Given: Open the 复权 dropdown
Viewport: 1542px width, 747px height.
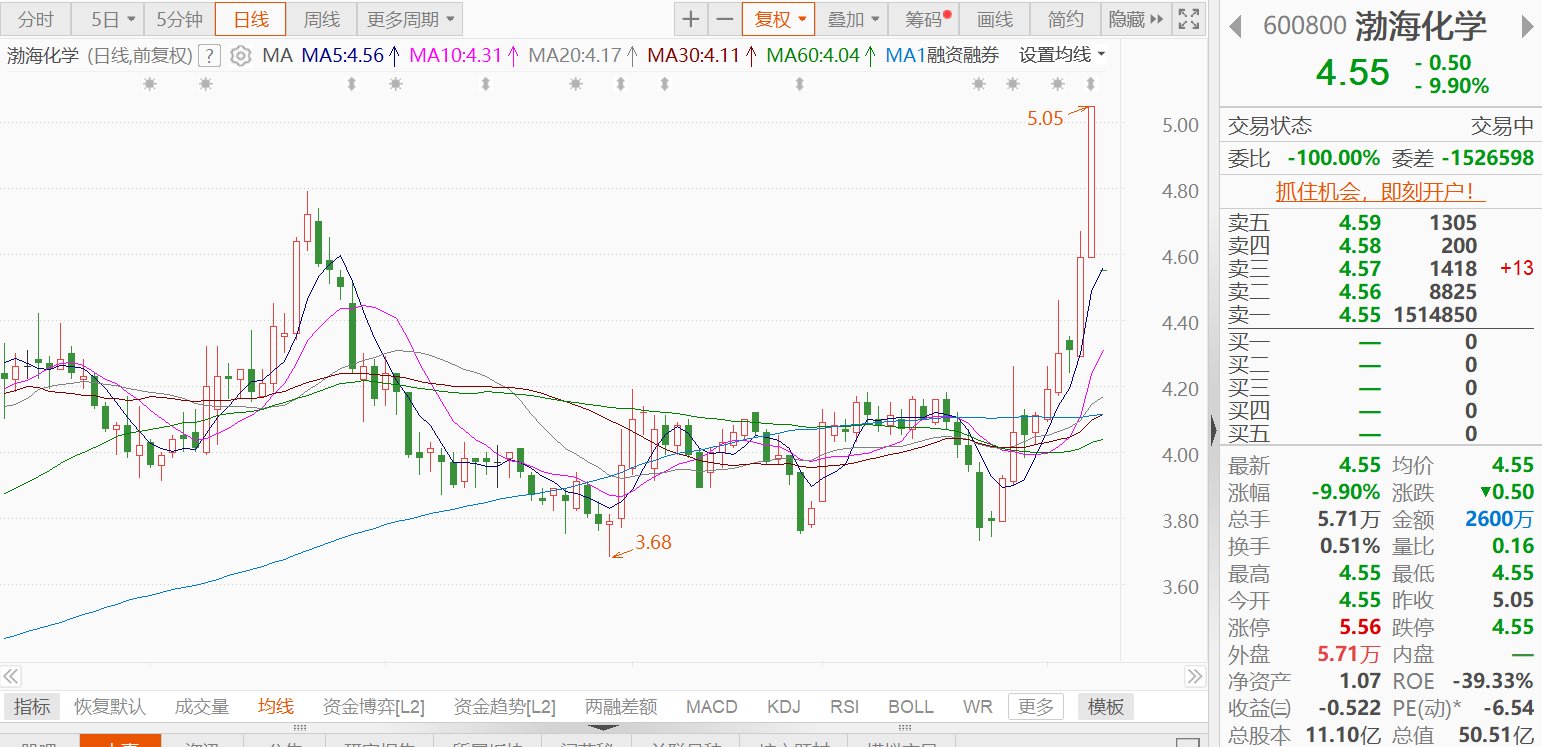Looking at the screenshot, I should (778, 19).
